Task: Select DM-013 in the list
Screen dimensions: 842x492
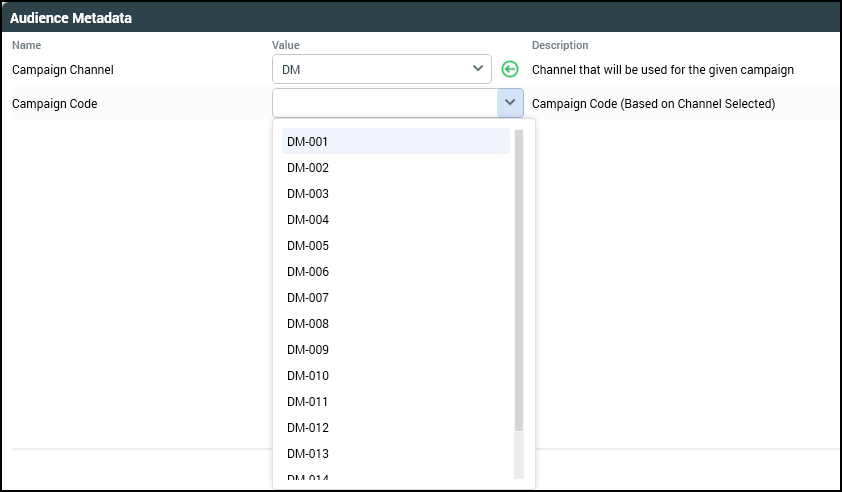Action: (308, 454)
